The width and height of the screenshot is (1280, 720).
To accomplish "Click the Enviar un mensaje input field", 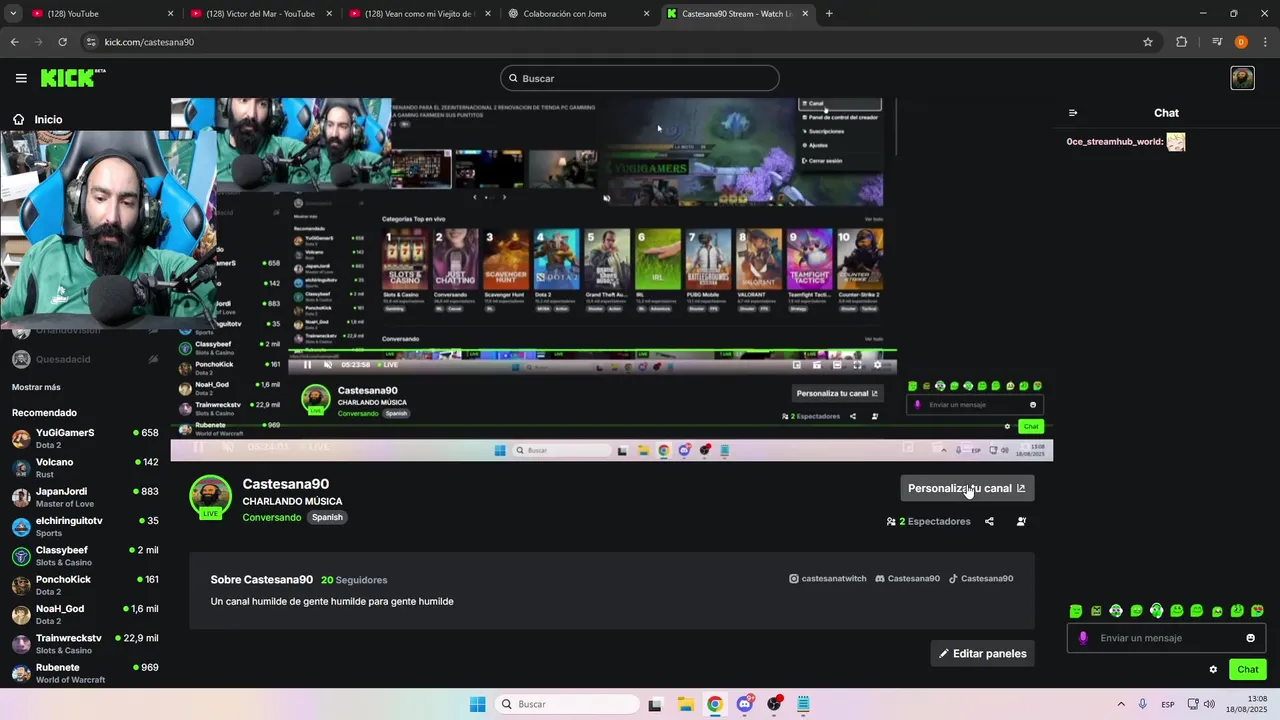I will point(1166,638).
